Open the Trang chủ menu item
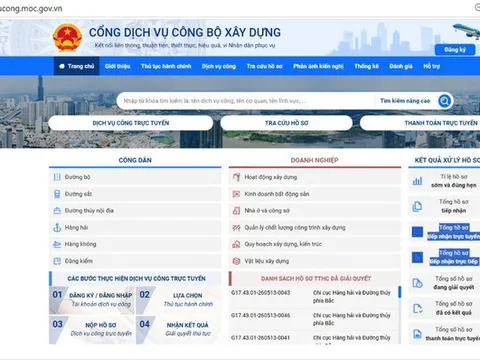The image size is (480, 360). point(77,66)
